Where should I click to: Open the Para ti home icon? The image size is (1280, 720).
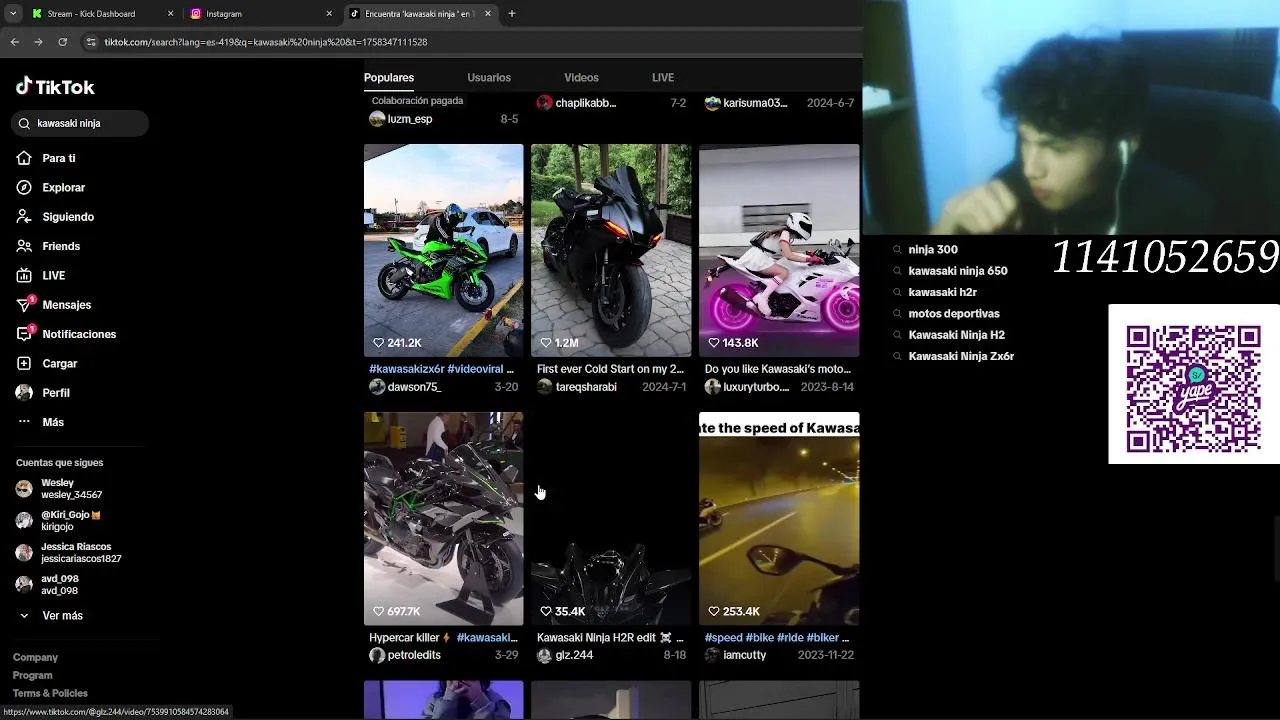(24, 158)
